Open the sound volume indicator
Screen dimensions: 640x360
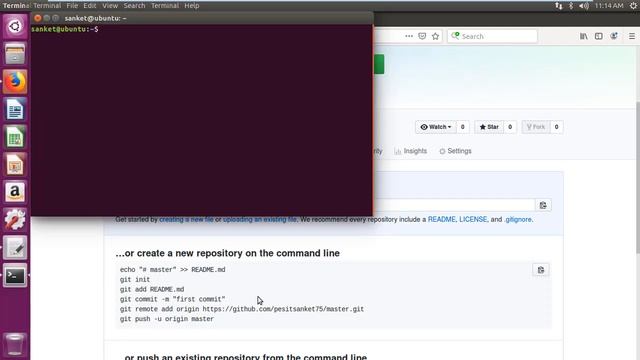[x=584, y=6]
